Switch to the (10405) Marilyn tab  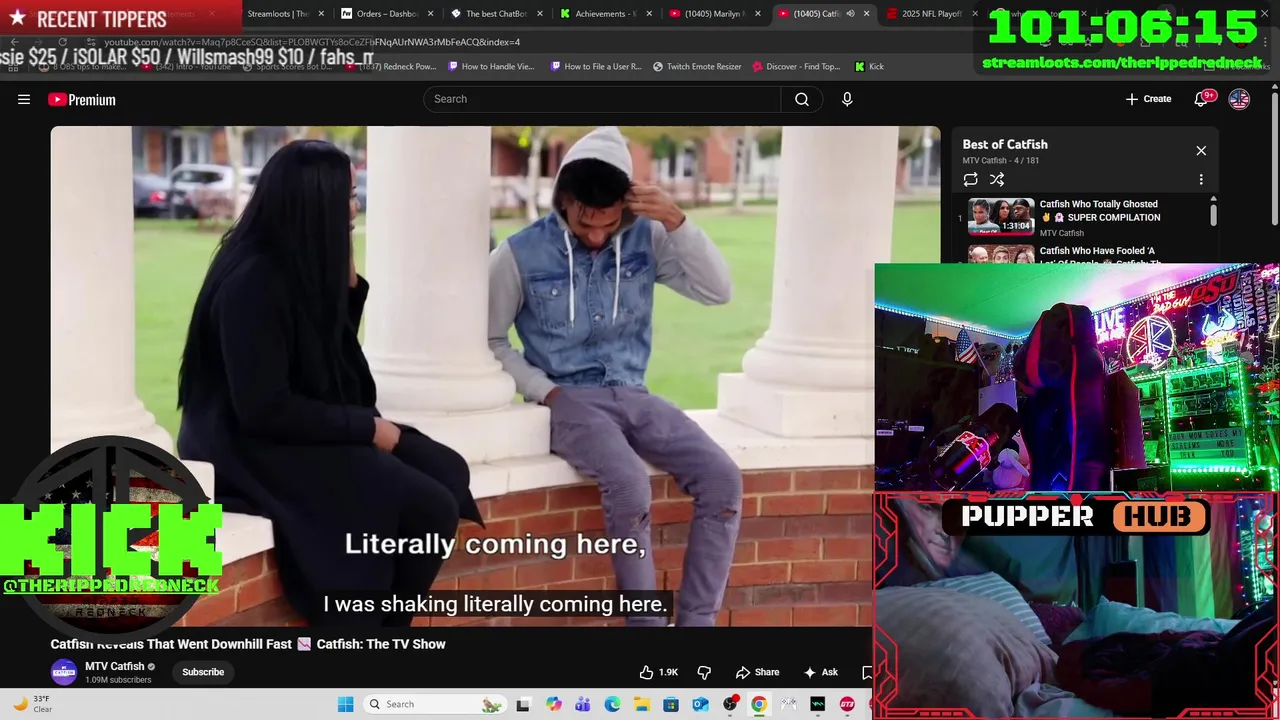coord(714,14)
